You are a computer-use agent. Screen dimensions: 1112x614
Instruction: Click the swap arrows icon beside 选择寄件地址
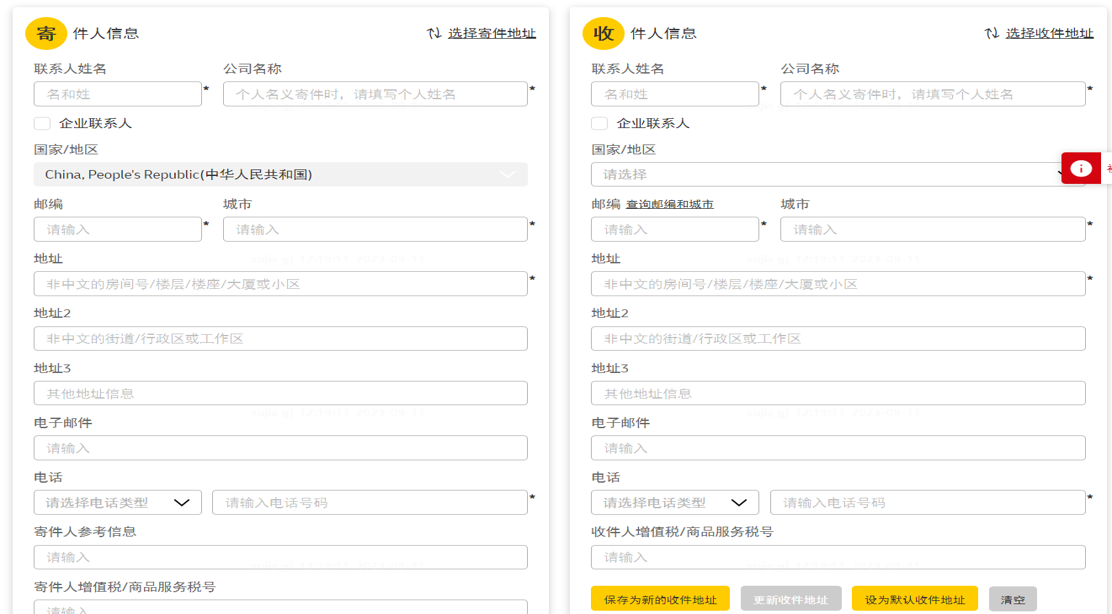click(x=434, y=33)
